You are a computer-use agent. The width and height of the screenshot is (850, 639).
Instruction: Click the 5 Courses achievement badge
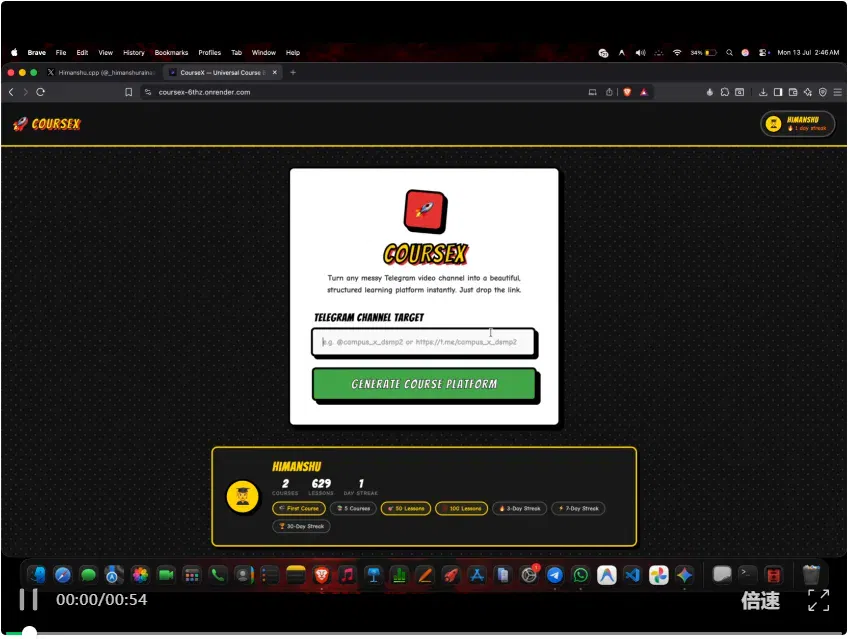(353, 508)
